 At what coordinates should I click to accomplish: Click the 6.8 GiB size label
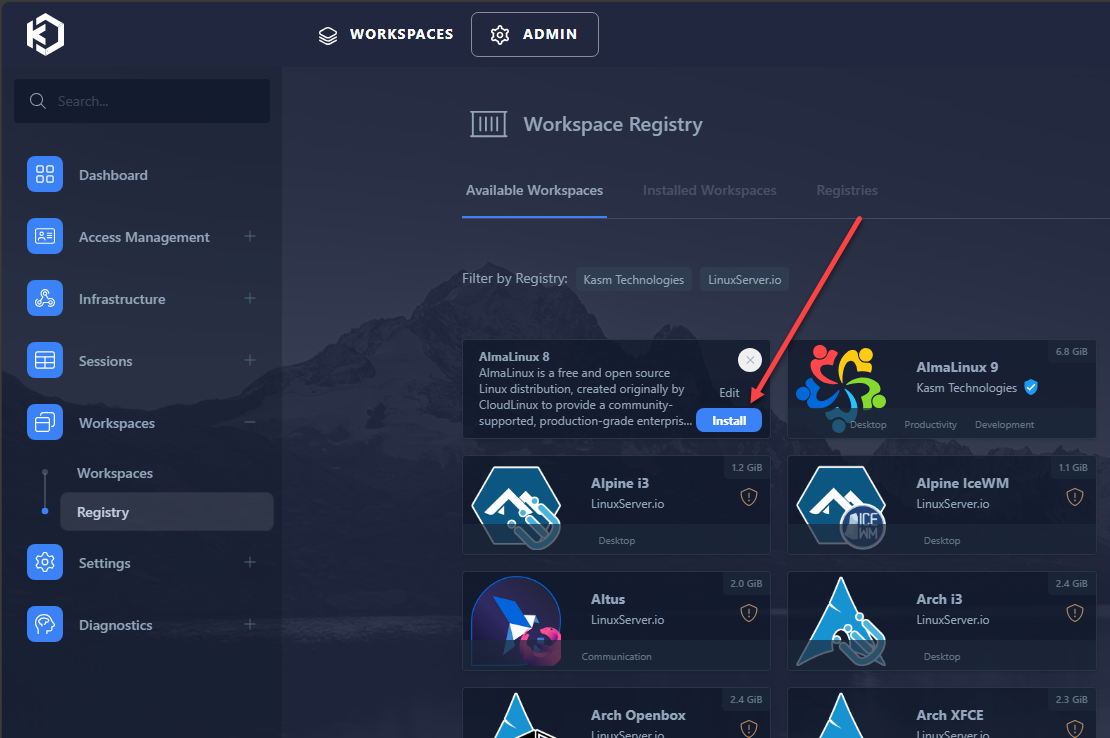(1072, 352)
